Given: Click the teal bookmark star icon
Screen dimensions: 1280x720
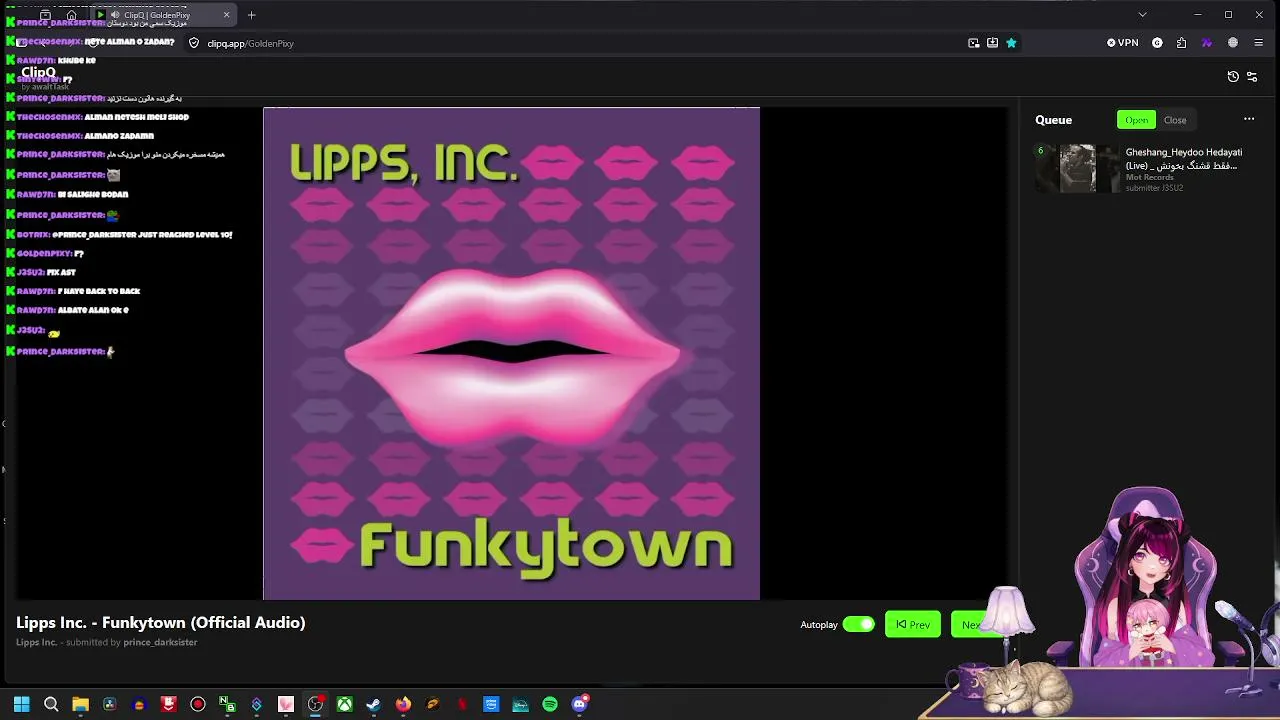Looking at the screenshot, I should click(x=1011, y=43).
